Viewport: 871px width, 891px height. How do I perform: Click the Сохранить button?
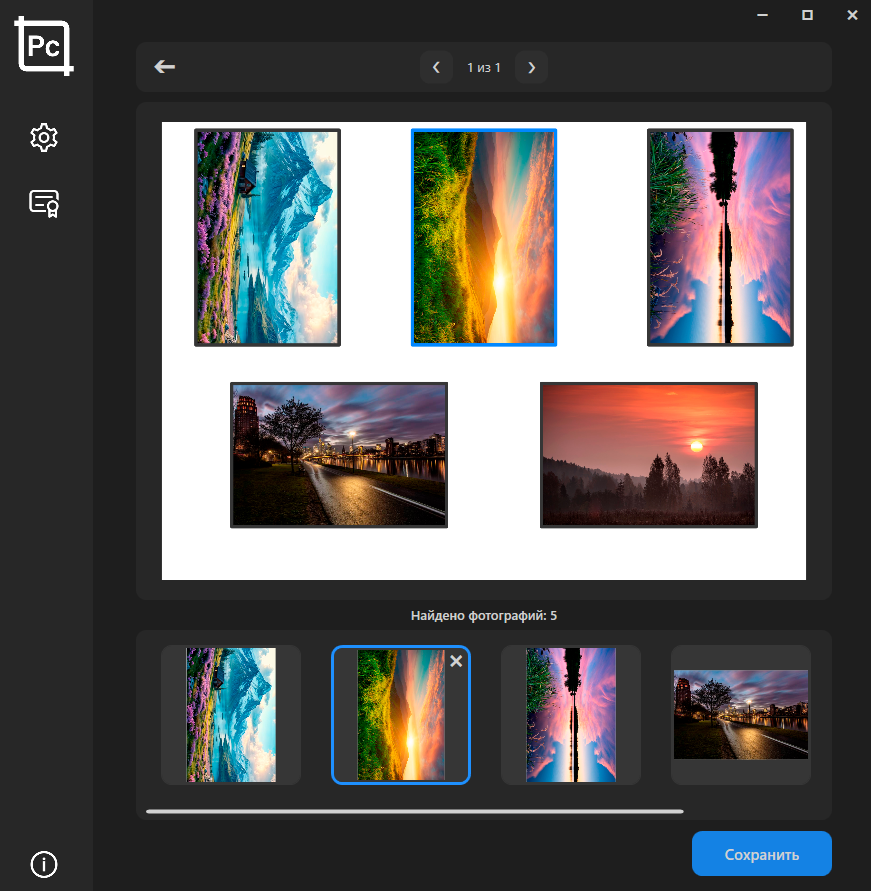click(761, 854)
